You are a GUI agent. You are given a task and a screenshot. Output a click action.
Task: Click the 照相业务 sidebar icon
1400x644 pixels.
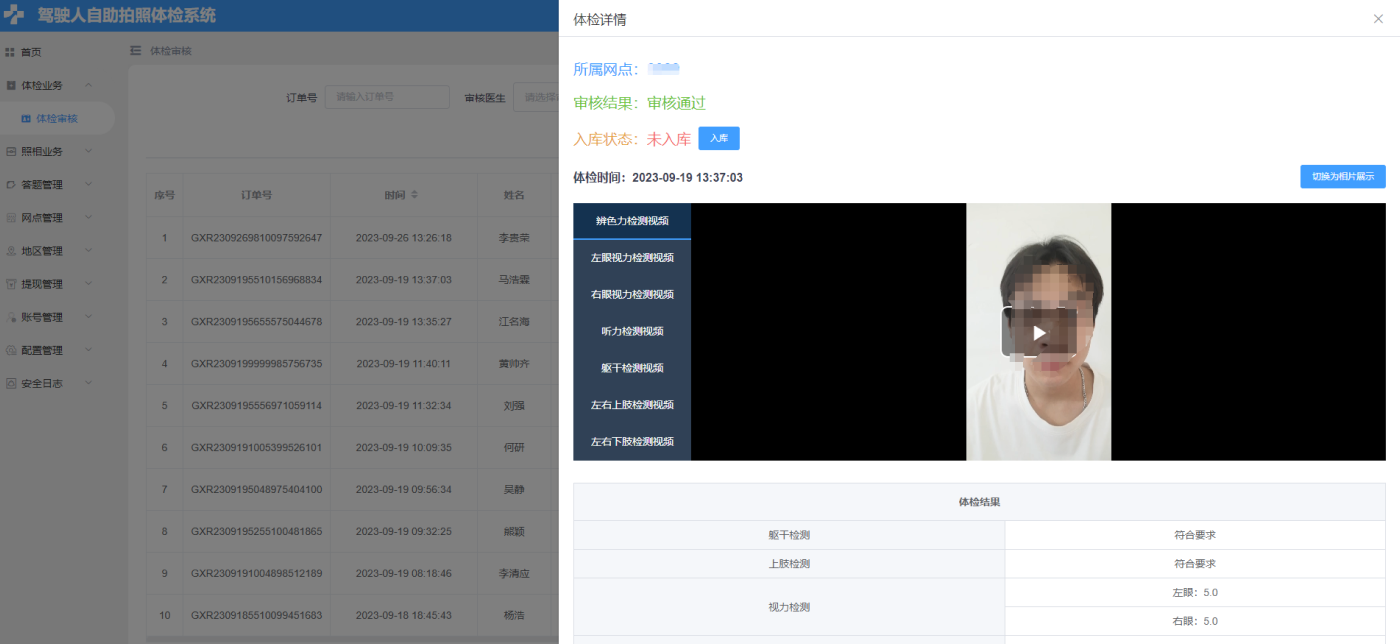11,152
